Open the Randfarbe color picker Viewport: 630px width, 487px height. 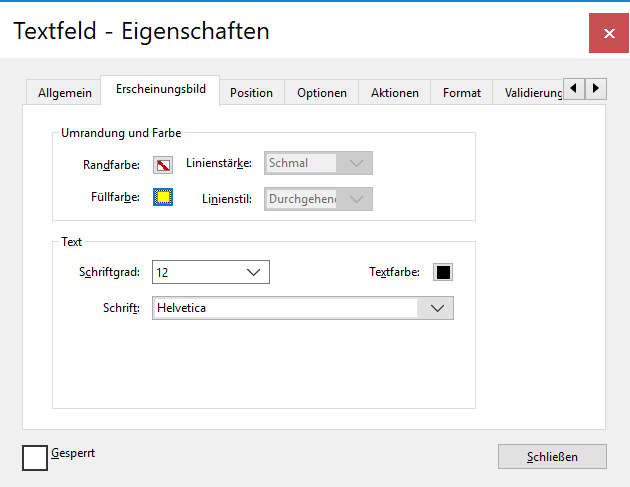tap(163, 165)
